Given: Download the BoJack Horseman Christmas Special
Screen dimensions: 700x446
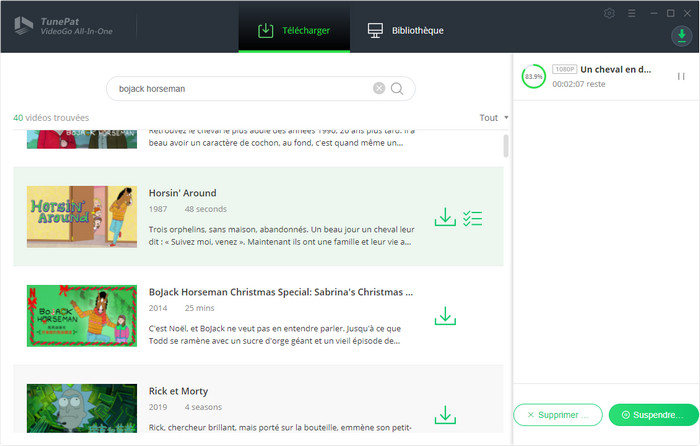Looking at the screenshot, I should pyautogui.click(x=445, y=316).
